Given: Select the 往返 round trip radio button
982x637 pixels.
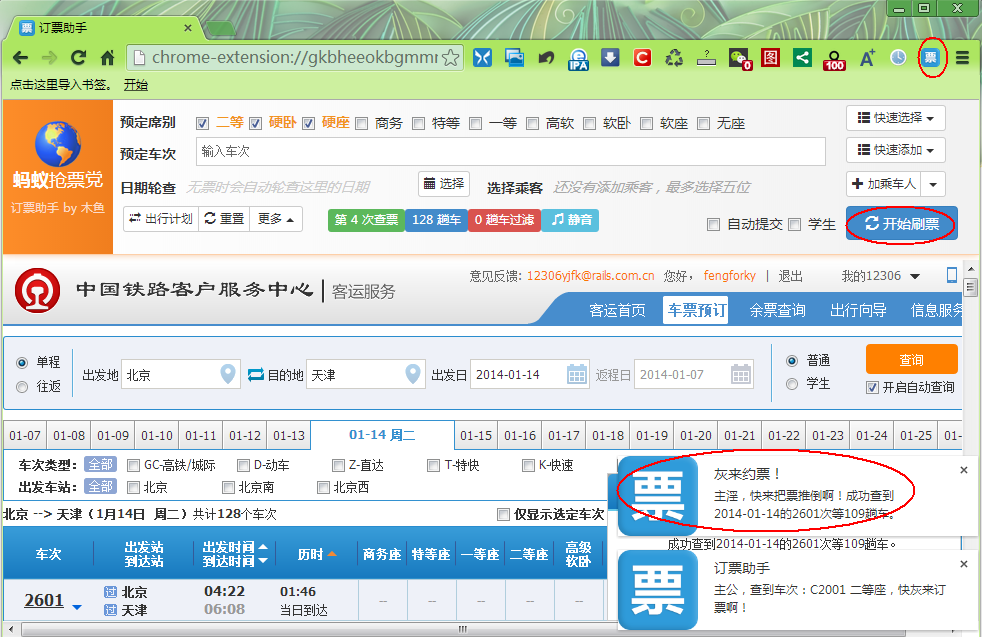Looking at the screenshot, I should point(23,386).
